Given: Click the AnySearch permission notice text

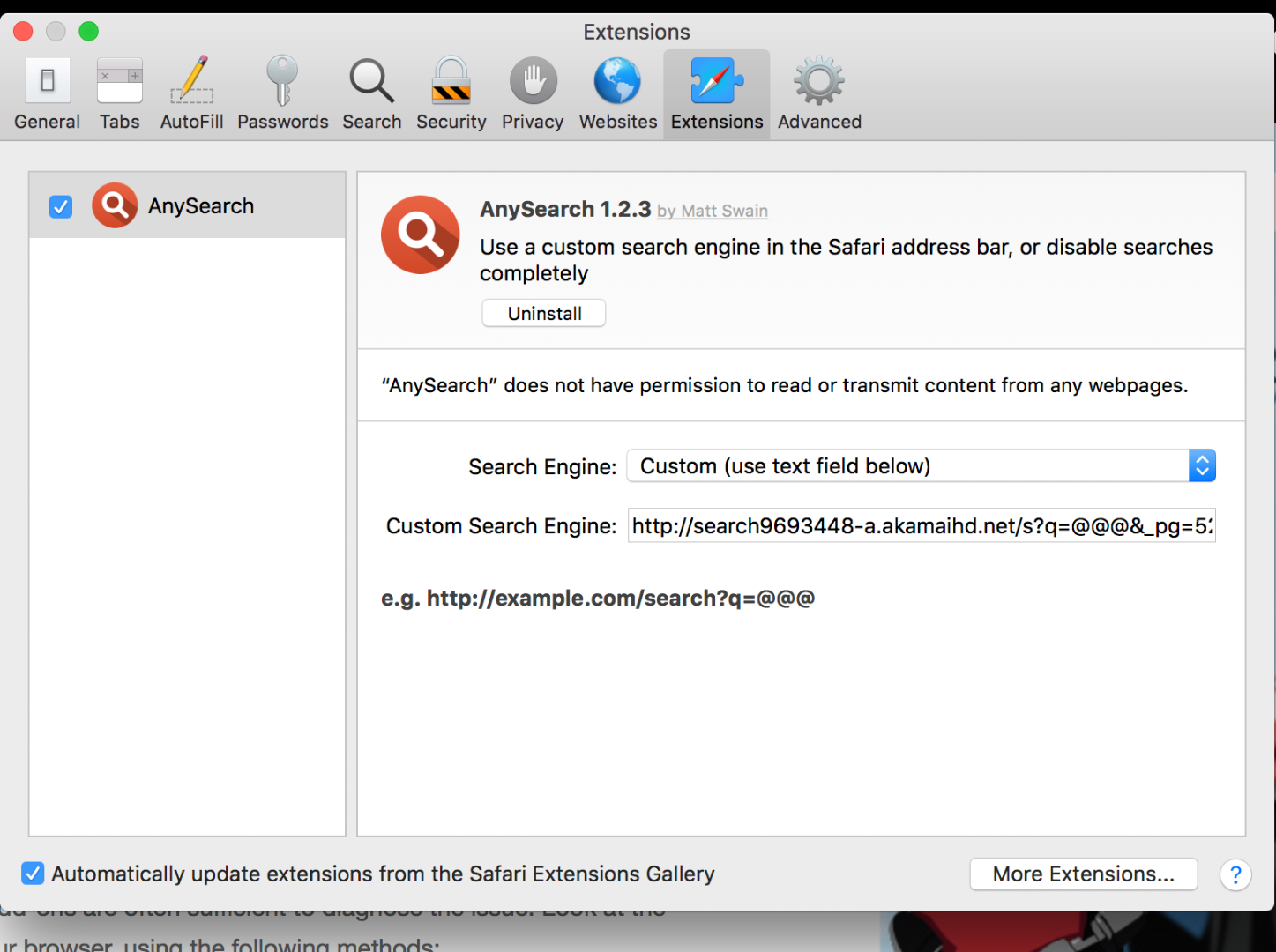Looking at the screenshot, I should 785,385.
